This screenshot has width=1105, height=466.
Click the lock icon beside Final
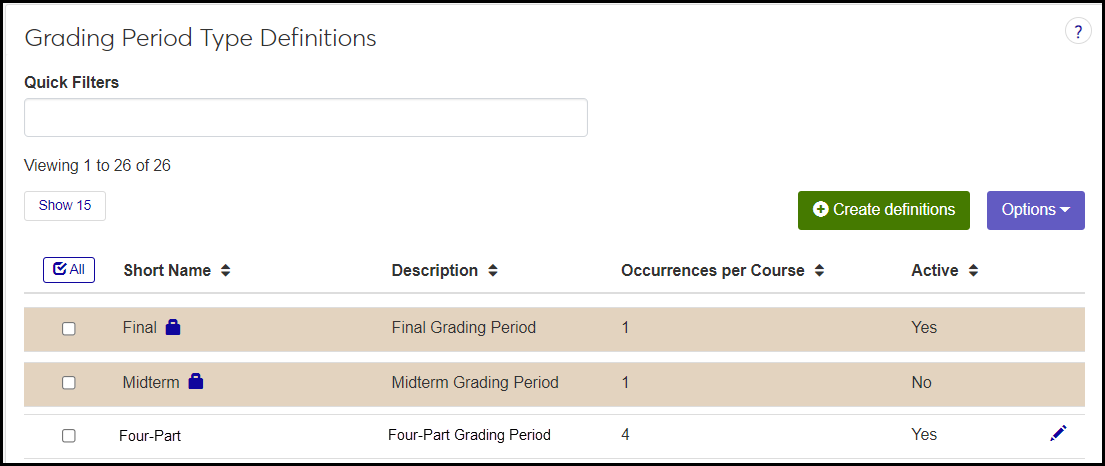(x=173, y=327)
